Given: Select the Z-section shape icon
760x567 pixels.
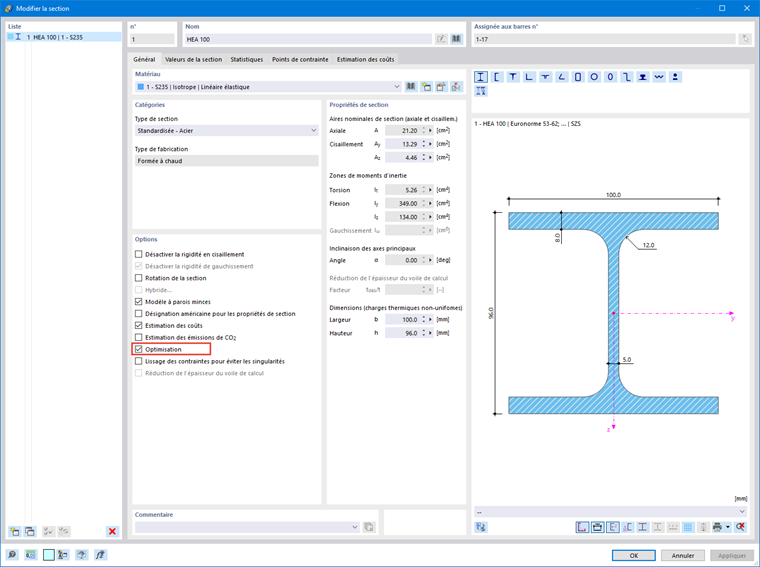Looking at the screenshot, I should coord(627,77).
